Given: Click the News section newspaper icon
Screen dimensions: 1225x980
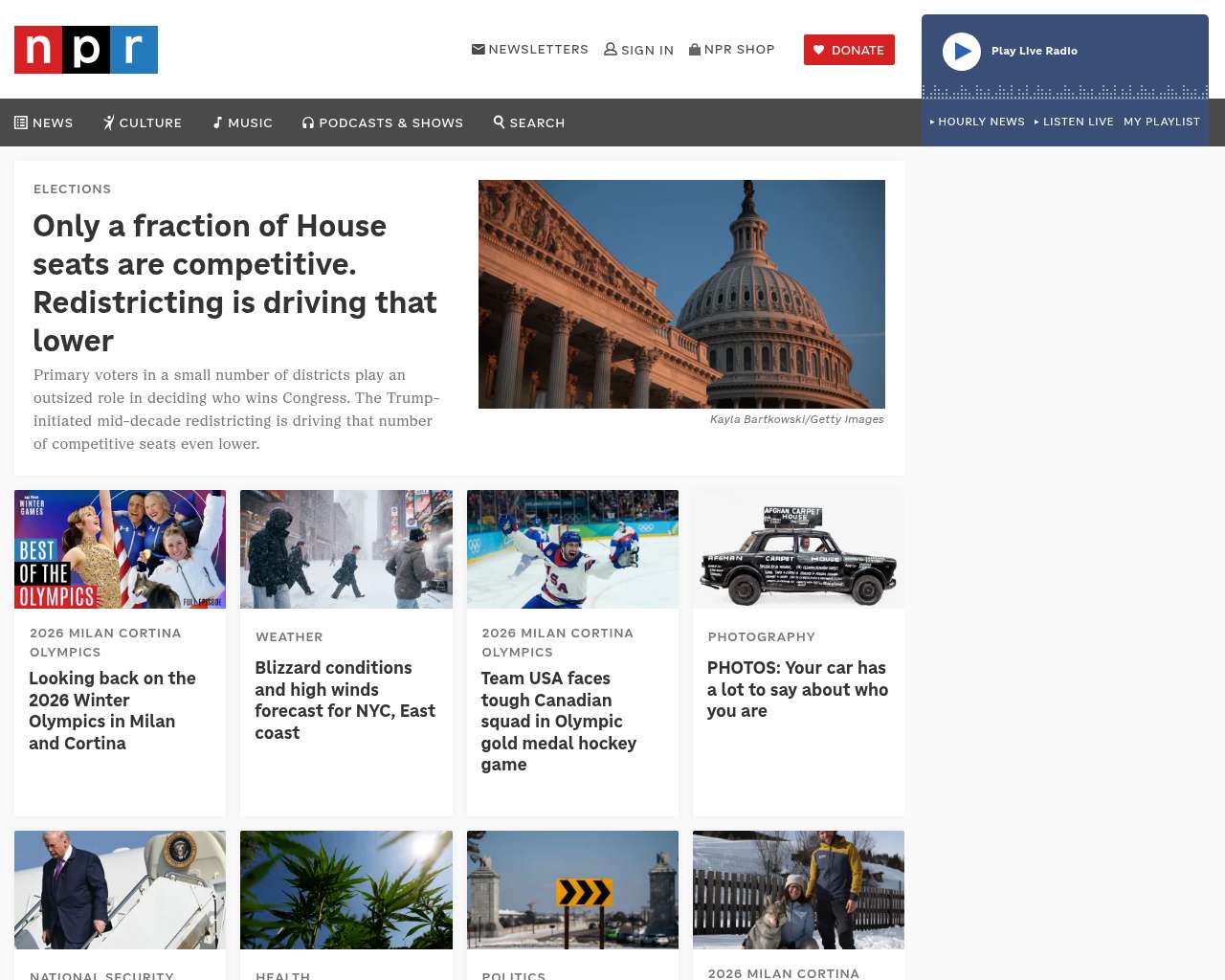Looking at the screenshot, I should pos(21,122).
